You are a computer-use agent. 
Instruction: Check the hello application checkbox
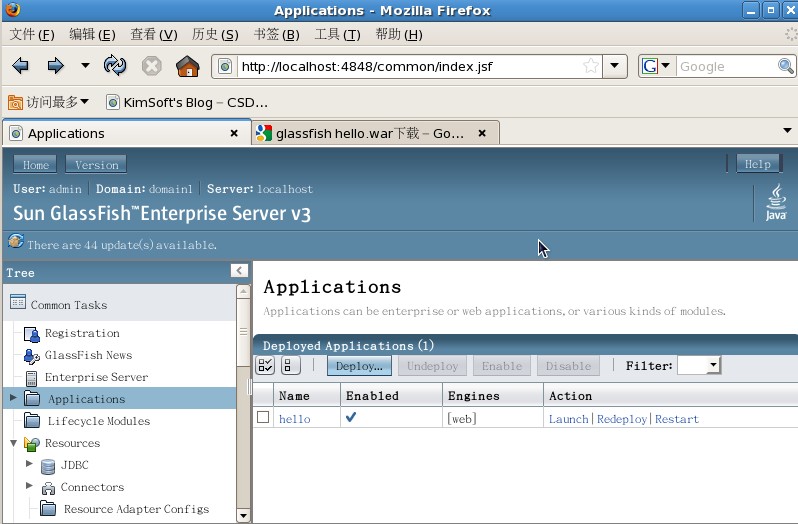point(263,417)
